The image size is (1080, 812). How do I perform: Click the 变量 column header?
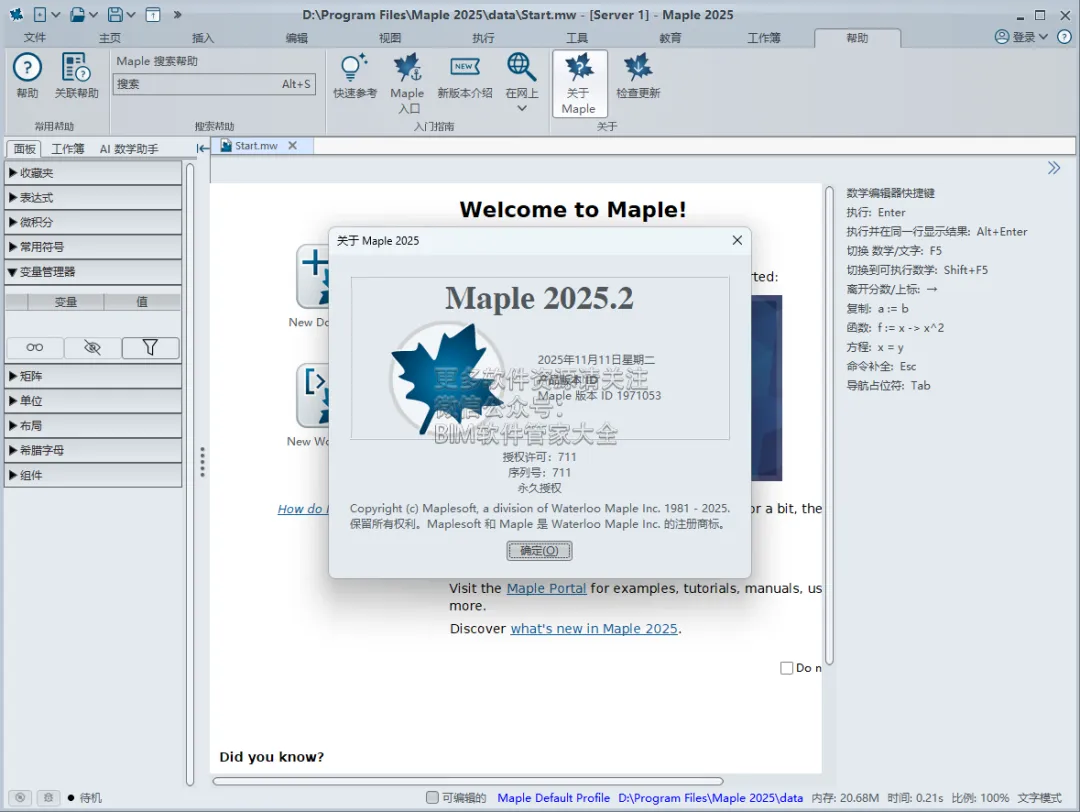[x=66, y=302]
